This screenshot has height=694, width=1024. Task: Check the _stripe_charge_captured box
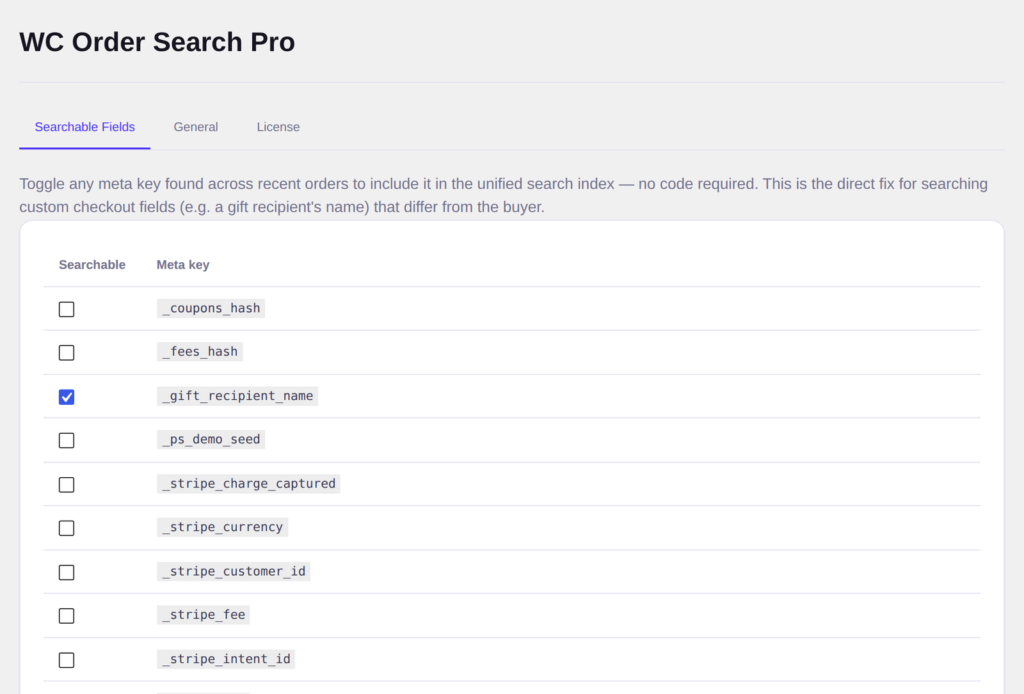click(x=67, y=484)
